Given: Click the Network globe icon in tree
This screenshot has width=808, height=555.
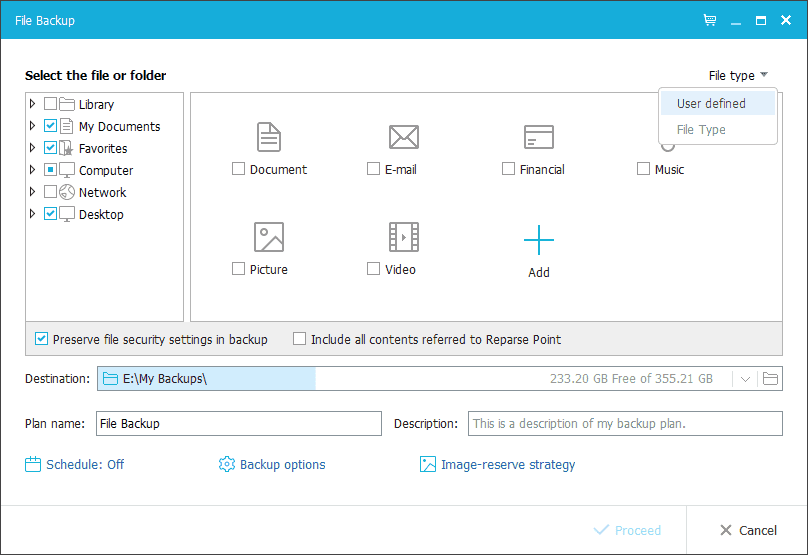Looking at the screenshot, I should click(67, 192).
